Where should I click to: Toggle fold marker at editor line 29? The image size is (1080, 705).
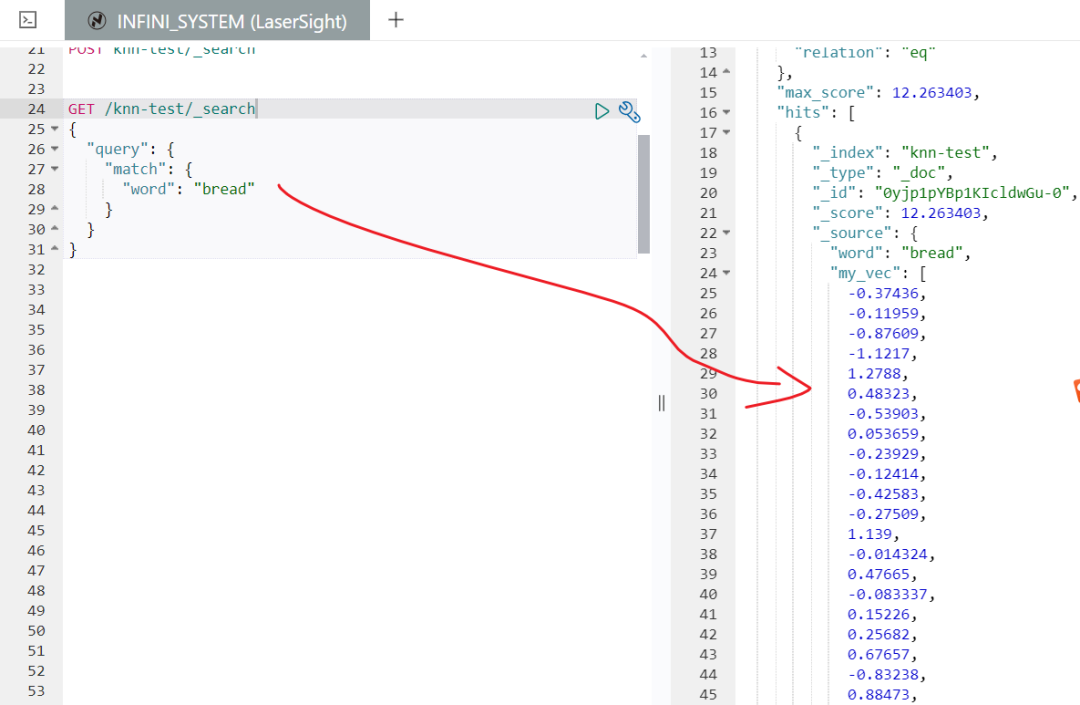pos(54,209)
